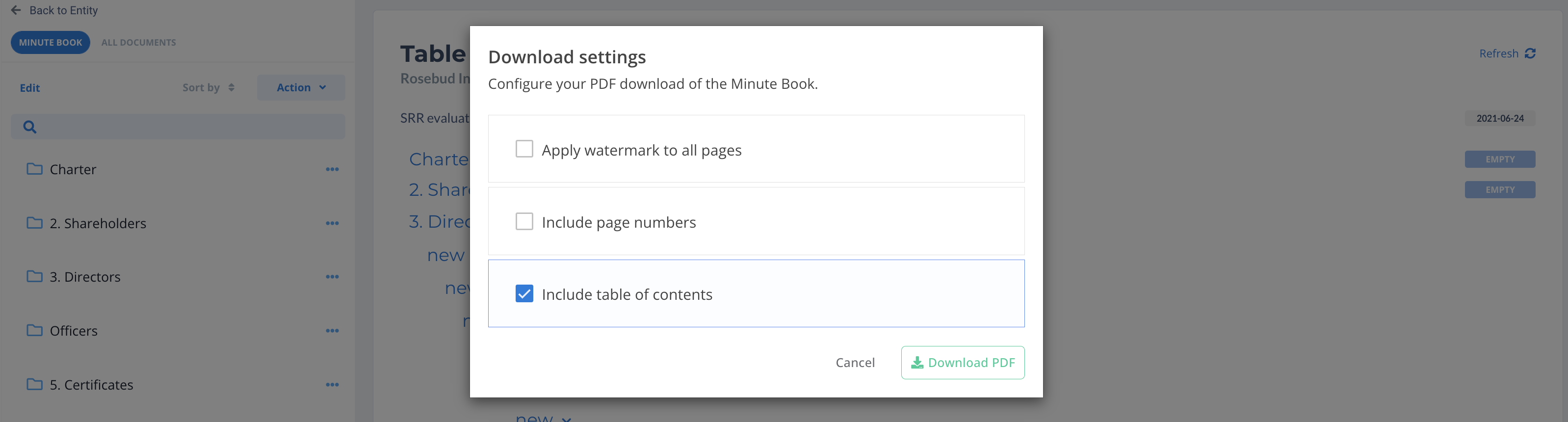Image resolution: width=1568 pixels, height=422 pixels.
Task: Open the three-dot menu for Officers folder
Action: (x=332, y=331)
